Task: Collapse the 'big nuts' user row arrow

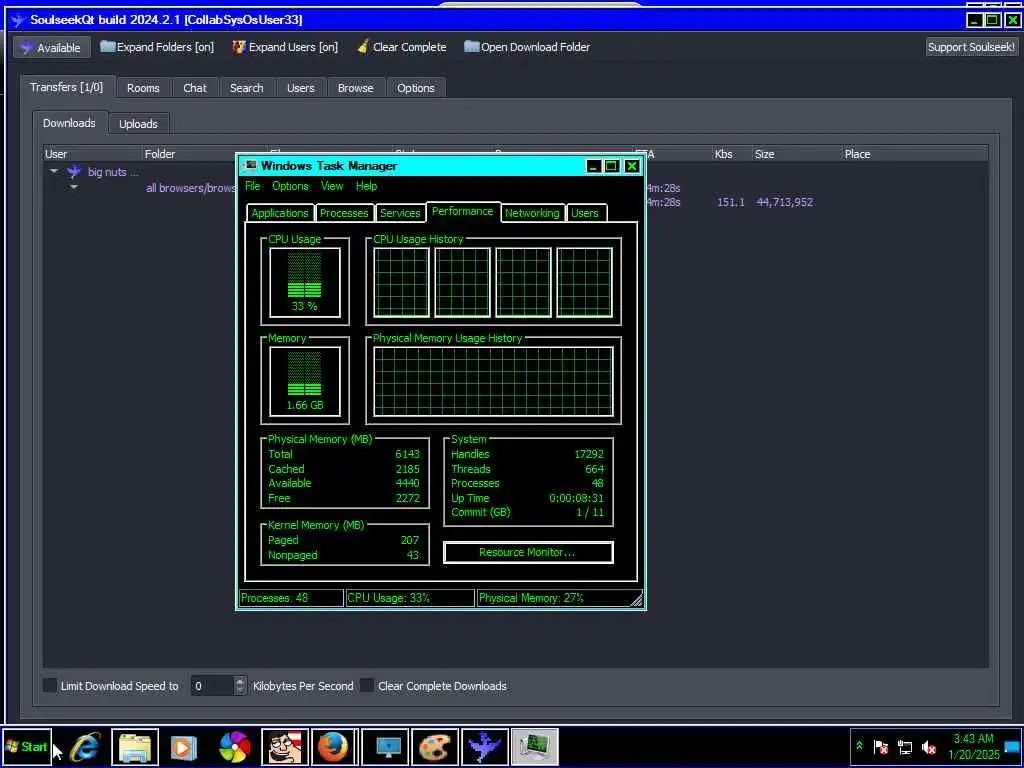Action: point(54,171)
